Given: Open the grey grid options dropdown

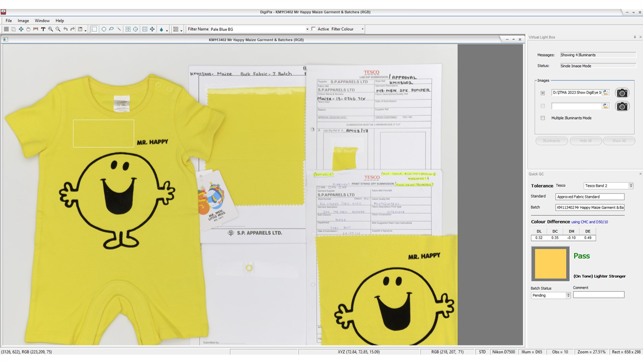Looking at the screenshot, I should coord(178,29).
